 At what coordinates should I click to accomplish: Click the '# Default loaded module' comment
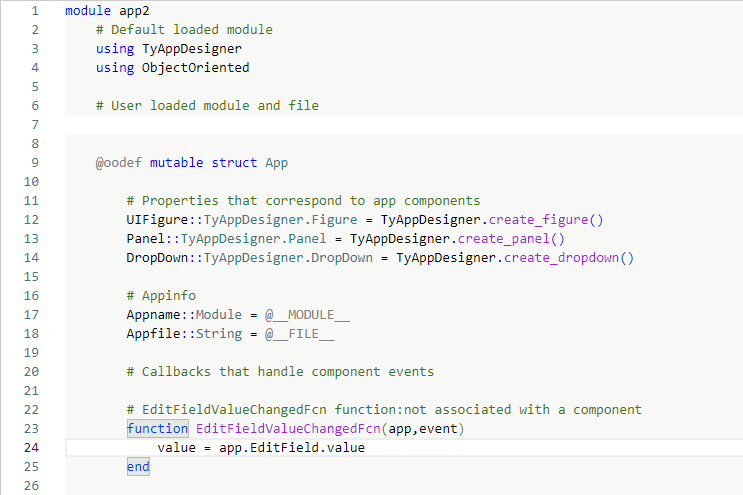pos(184,30)
